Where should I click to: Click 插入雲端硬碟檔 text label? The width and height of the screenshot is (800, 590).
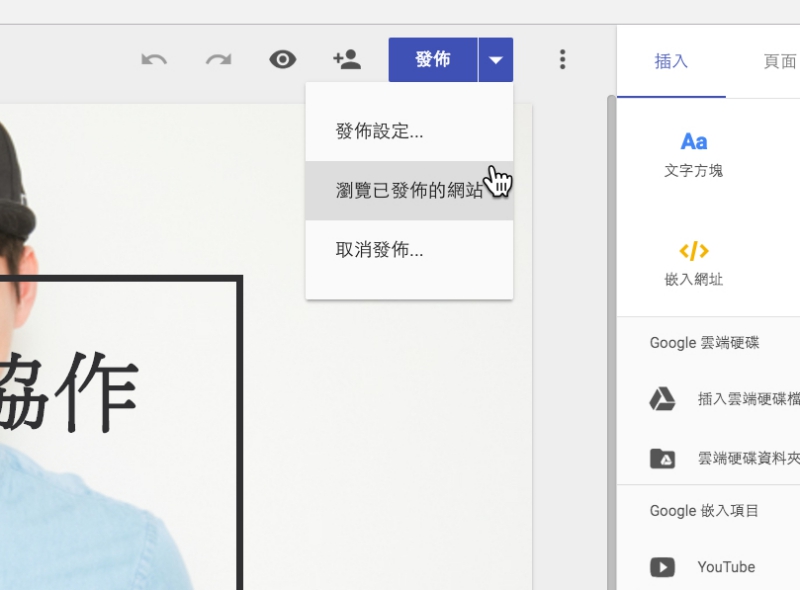[748, 400]
